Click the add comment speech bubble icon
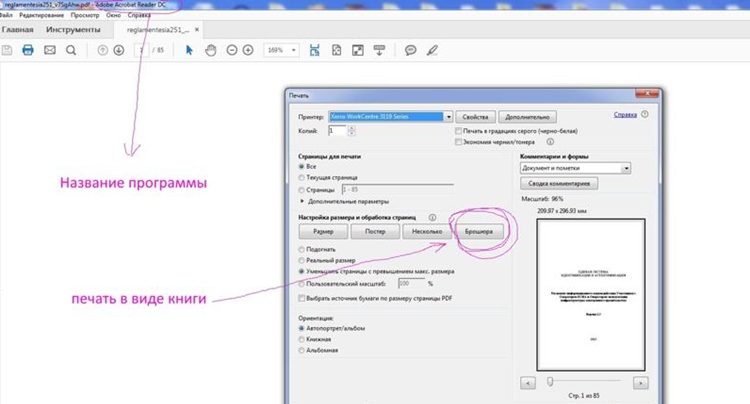The width and height of the screenshot is (750, 404). click(410, 50)
